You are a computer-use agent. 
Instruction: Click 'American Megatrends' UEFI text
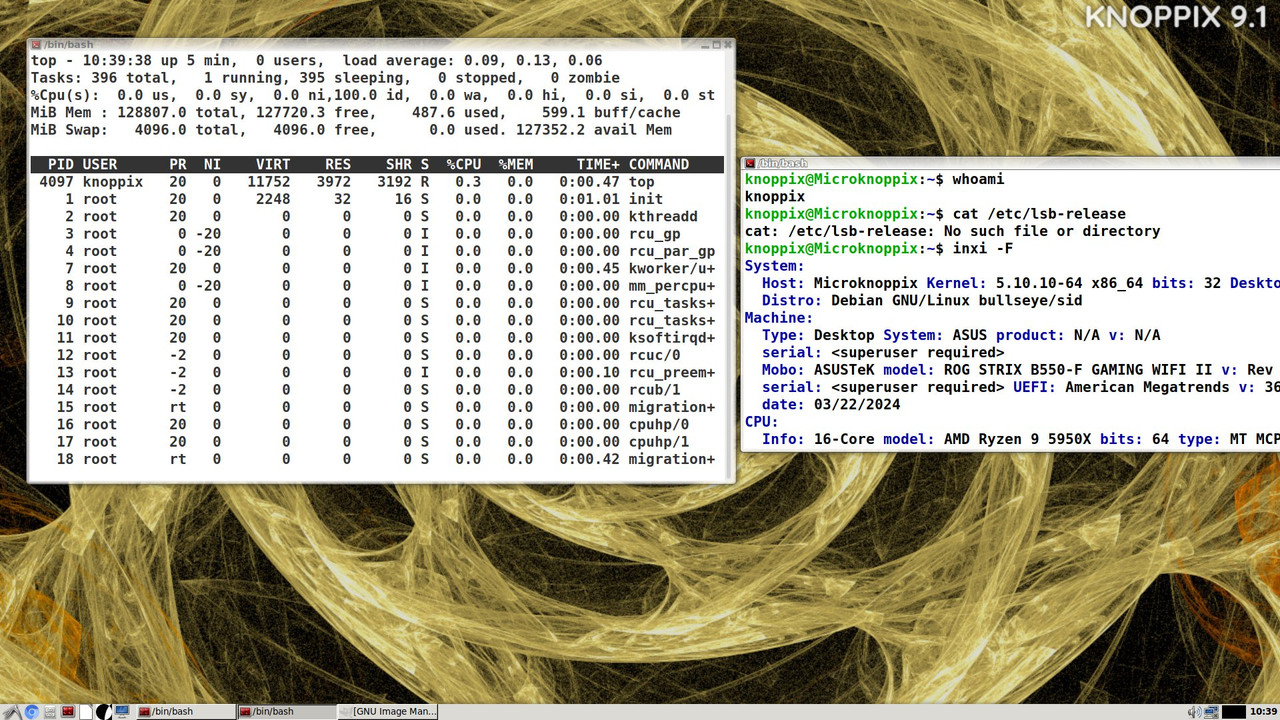pyautogui.click(x=1147, y=388)
